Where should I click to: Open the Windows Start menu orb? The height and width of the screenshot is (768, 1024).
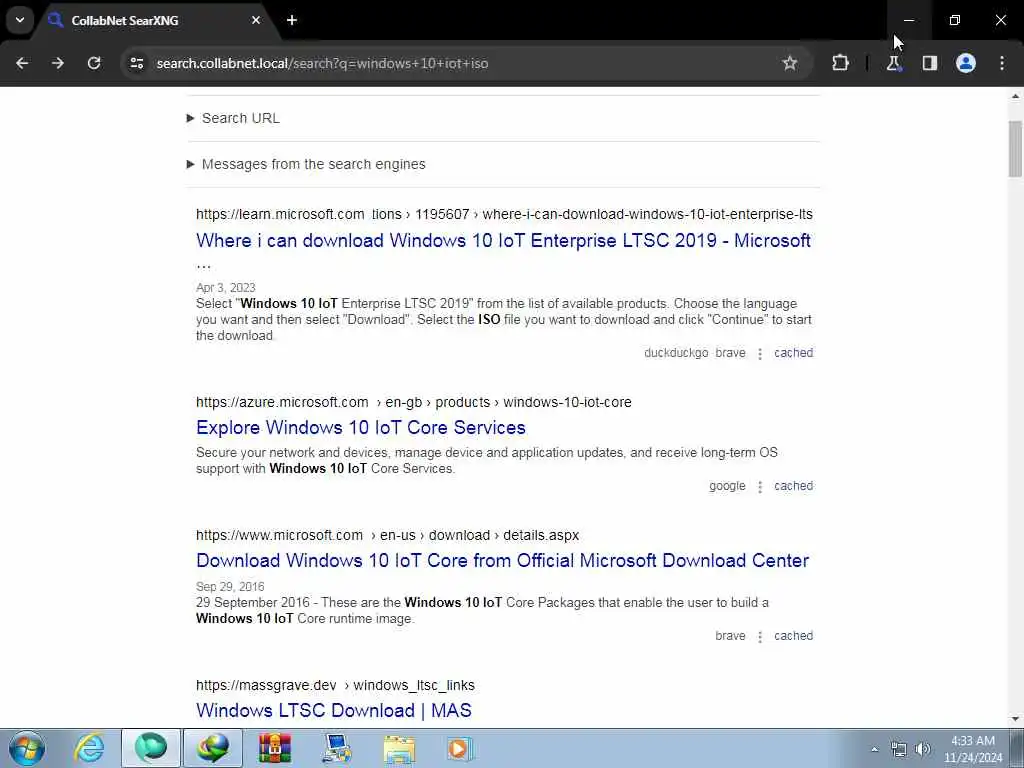tap(27, 748)
